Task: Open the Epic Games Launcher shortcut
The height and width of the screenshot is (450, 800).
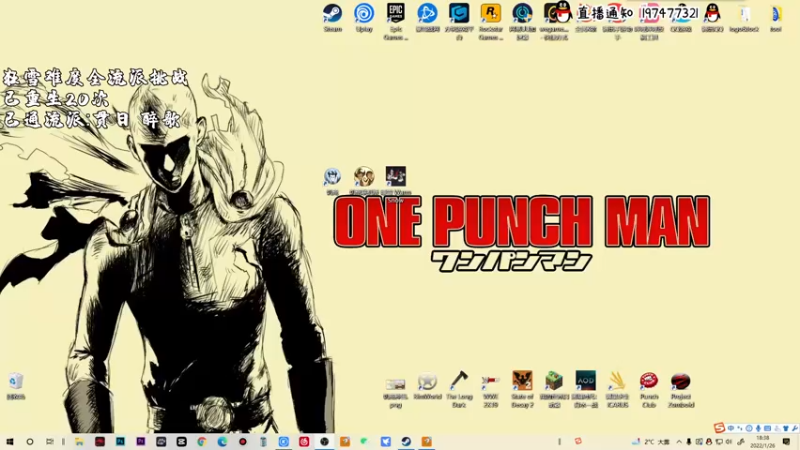Action: 396,20
